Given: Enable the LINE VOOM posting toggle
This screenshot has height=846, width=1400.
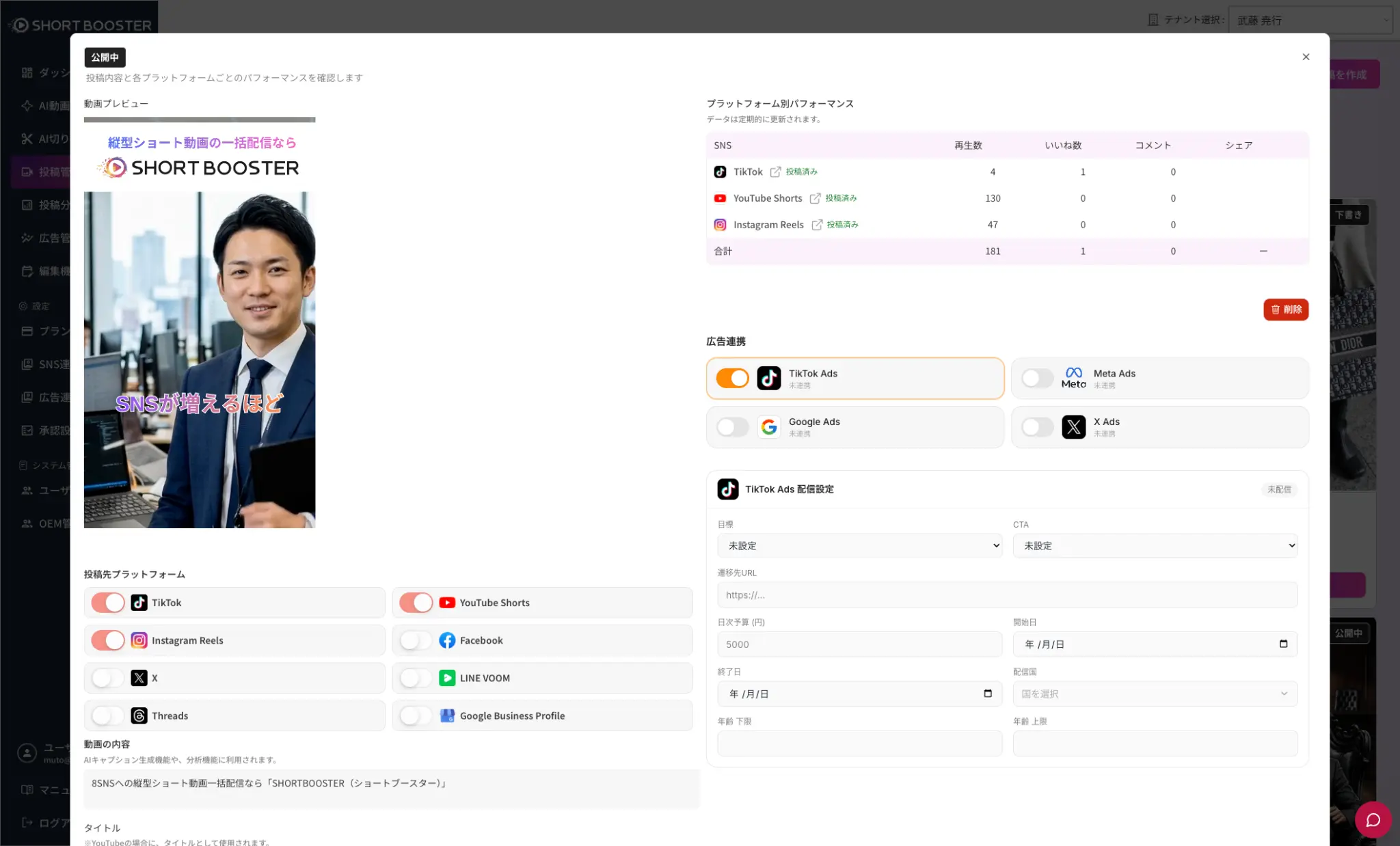Looking at the screenshot, I should pos(416,678).
